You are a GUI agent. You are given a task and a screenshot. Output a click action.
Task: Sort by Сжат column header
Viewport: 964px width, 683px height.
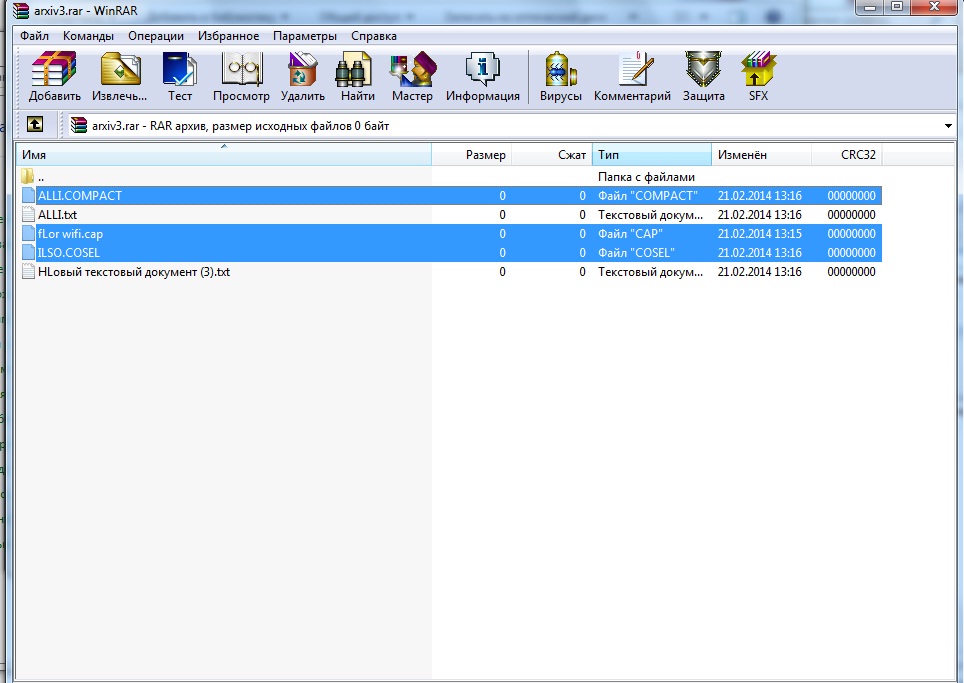[x=551, y=154]
